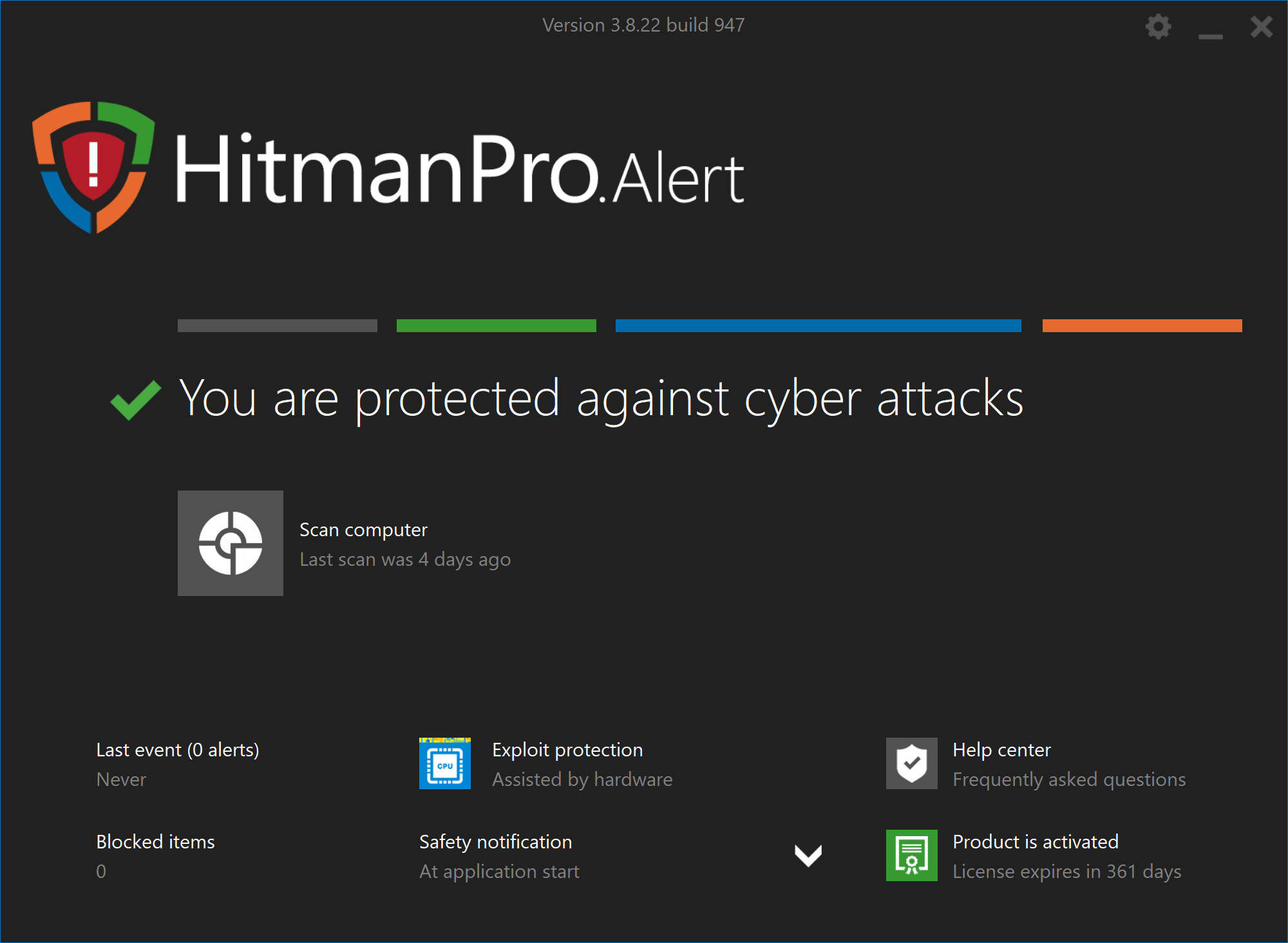Click the HitmanPro.Alert shield logo

(x=94, y=167)
